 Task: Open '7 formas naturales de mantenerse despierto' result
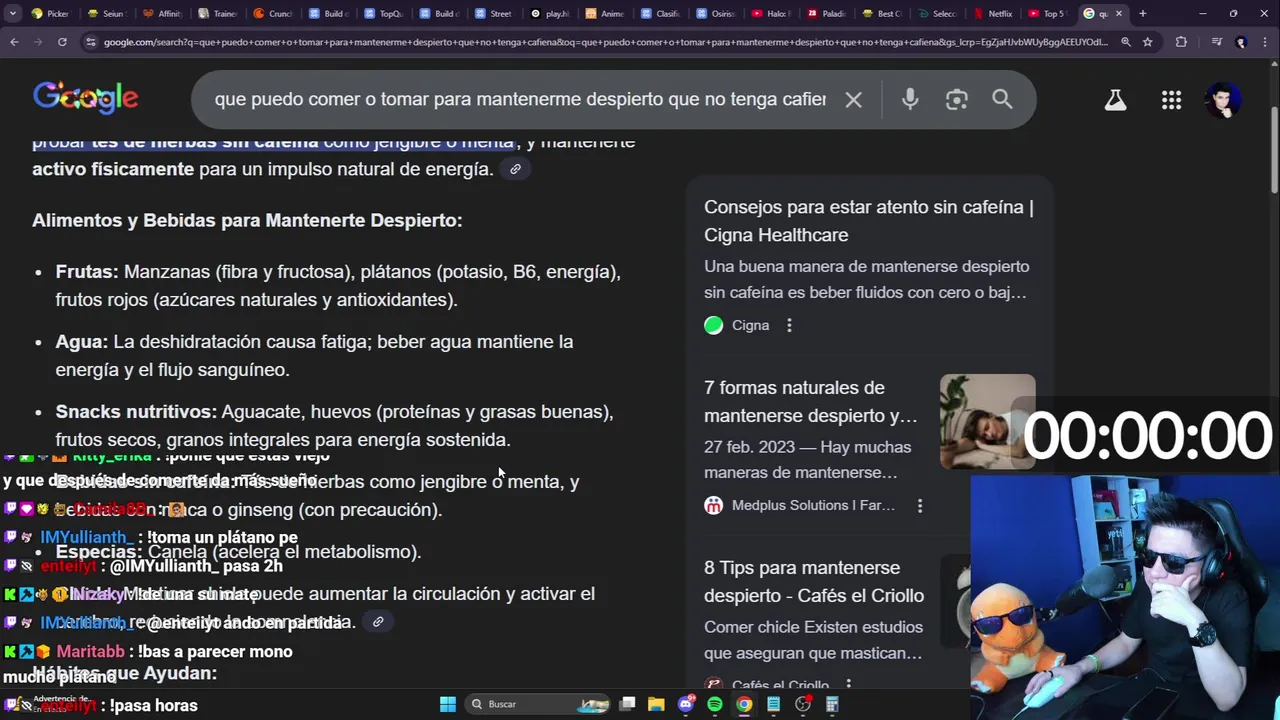(811, 401)
